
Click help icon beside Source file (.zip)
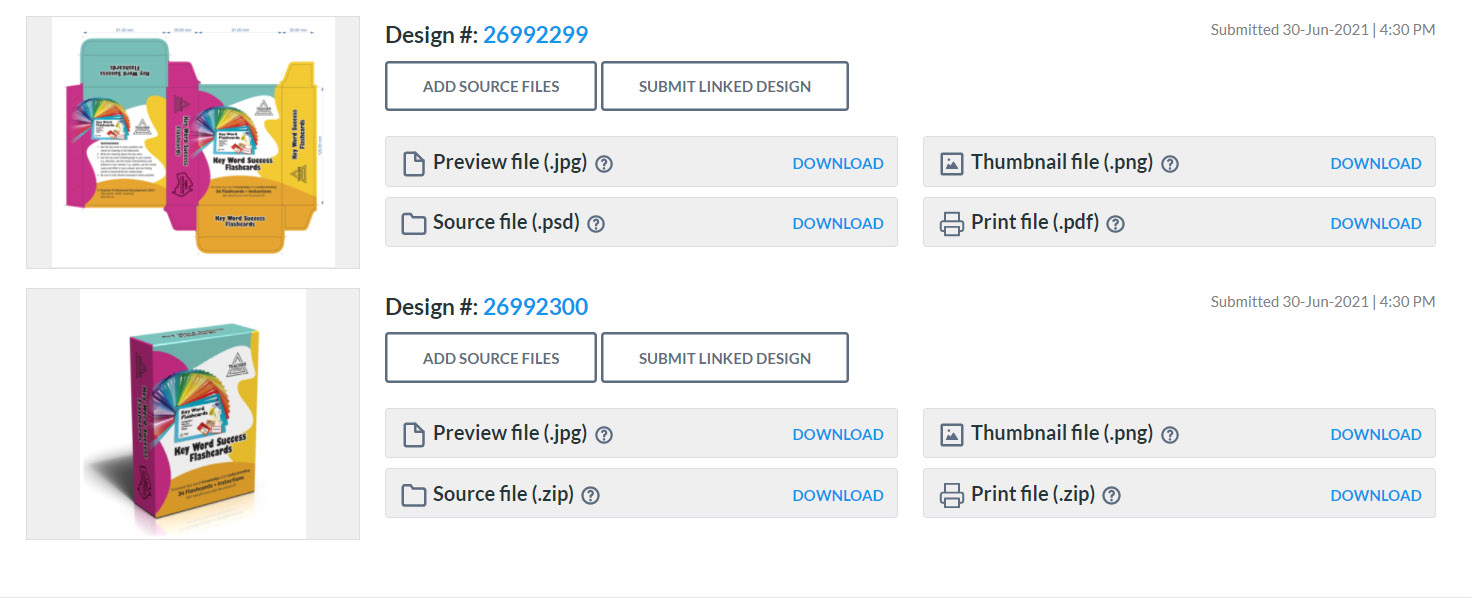pyautogui.click(x=590, y=495)
